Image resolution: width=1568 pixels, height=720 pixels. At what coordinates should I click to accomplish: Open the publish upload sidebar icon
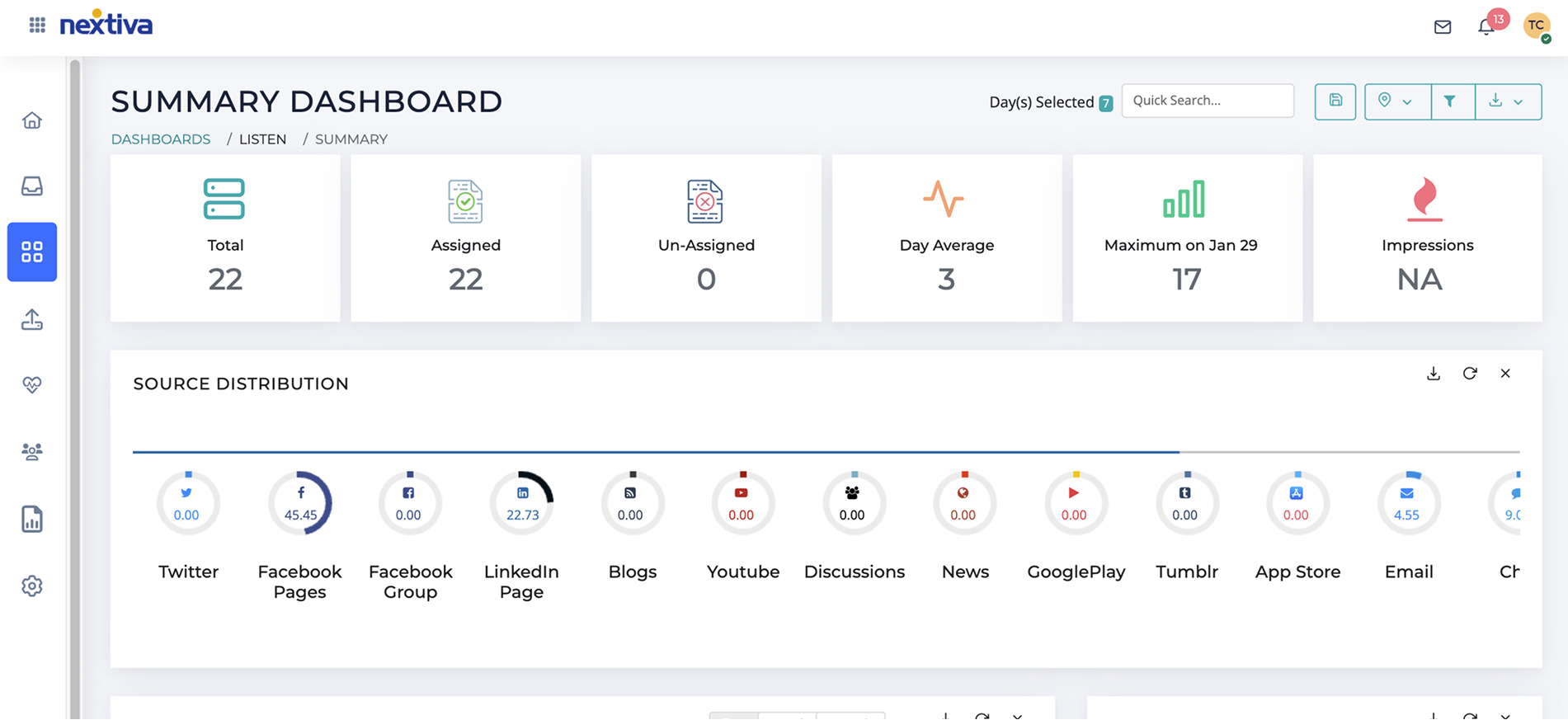click(x=32, y=319)
